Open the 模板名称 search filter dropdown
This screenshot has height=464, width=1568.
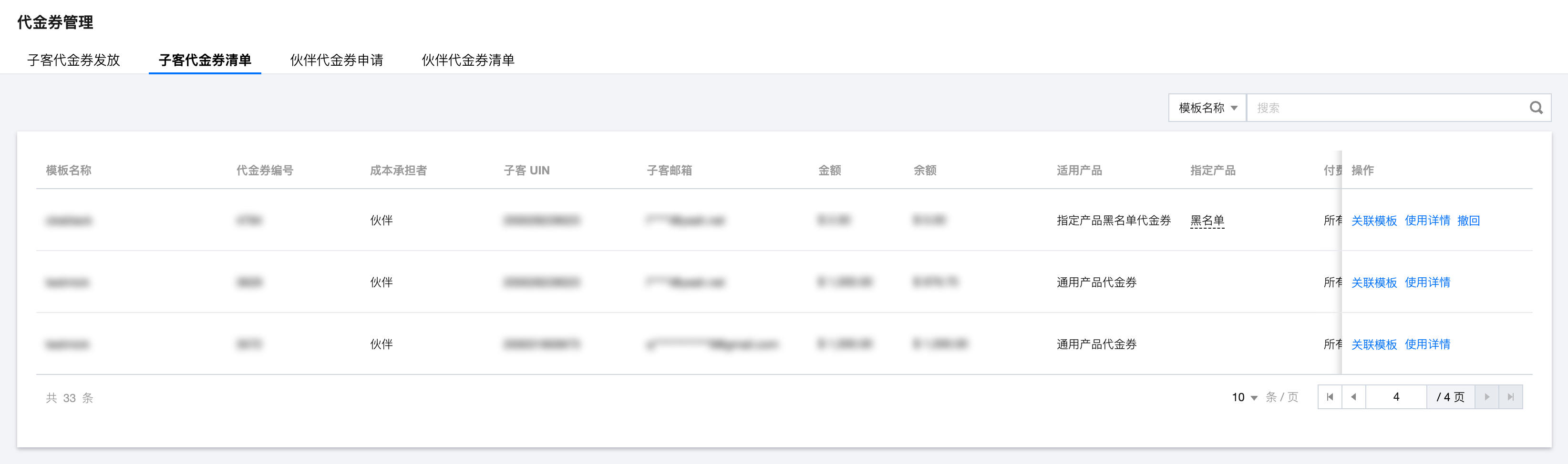click(x=1207, y=108)
